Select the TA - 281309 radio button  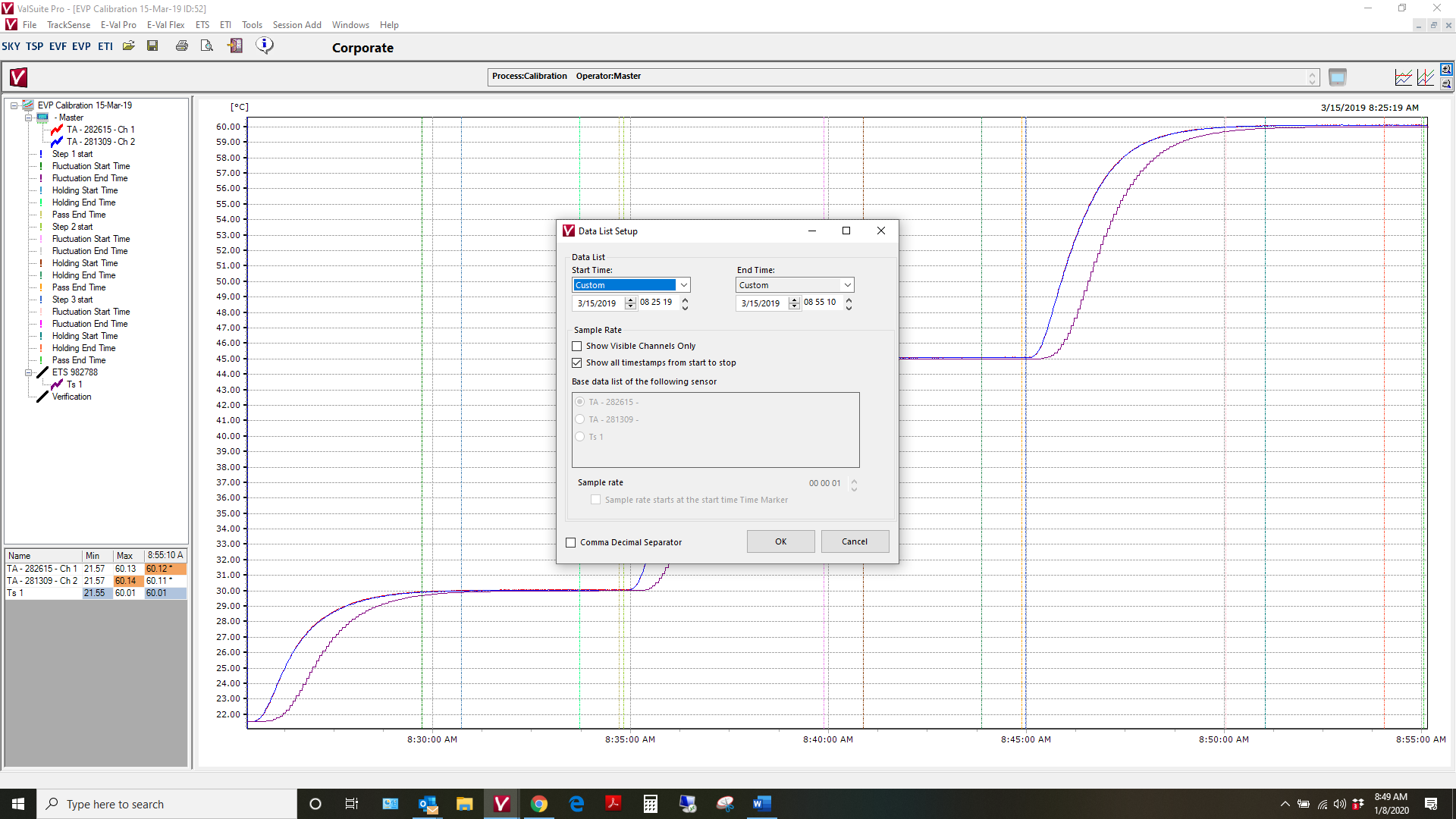(580, 419)
